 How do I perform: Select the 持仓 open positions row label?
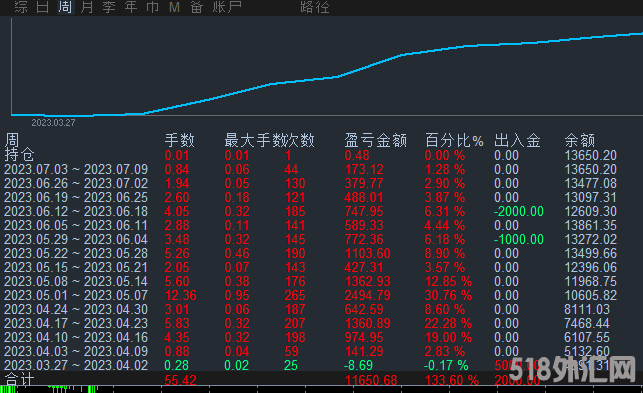[19, 155]
